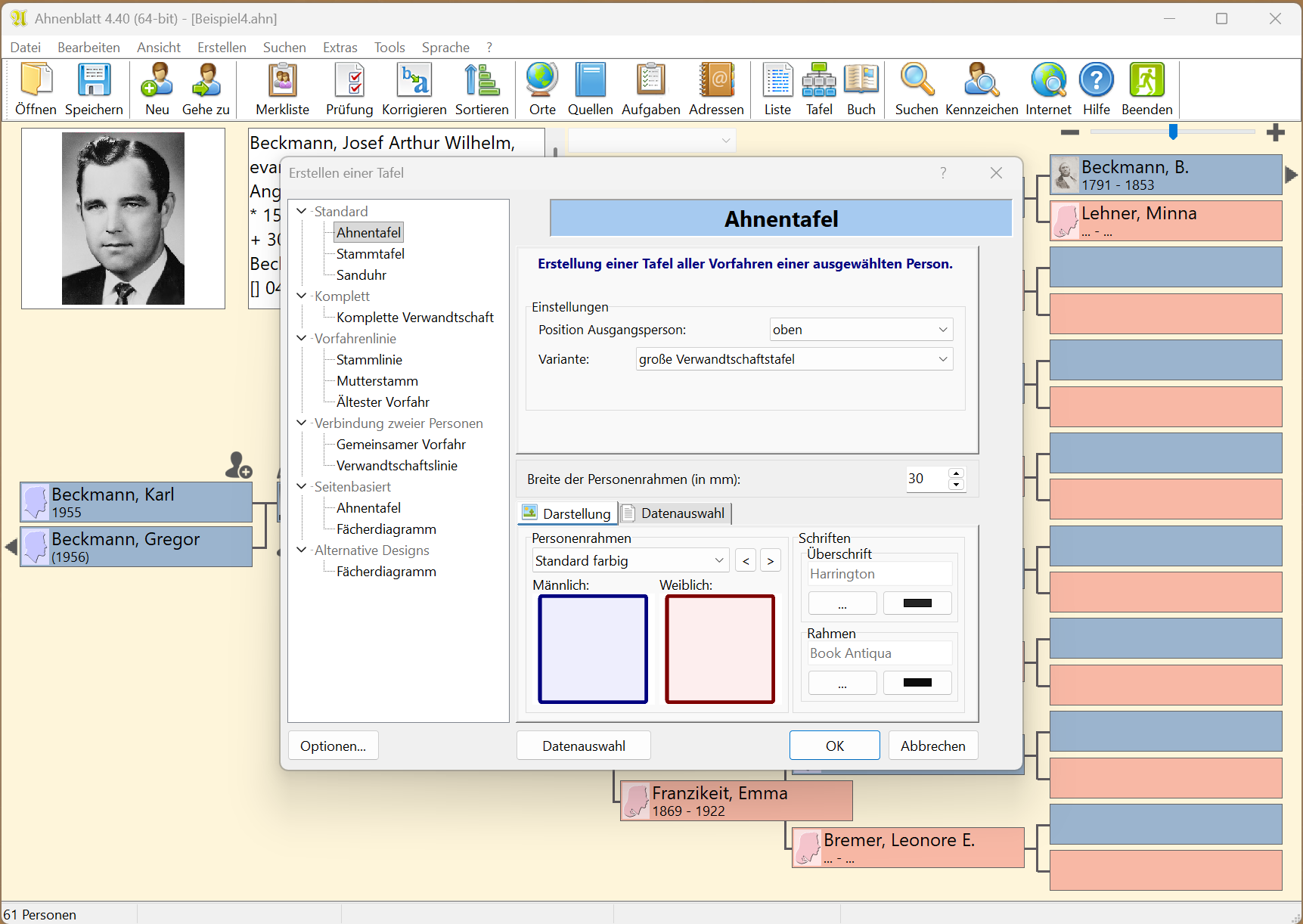Expand the Personenrahmen style dropdown
This screenshot has width=1303, height=924.
pyautogui.click(x=631, y=560)
